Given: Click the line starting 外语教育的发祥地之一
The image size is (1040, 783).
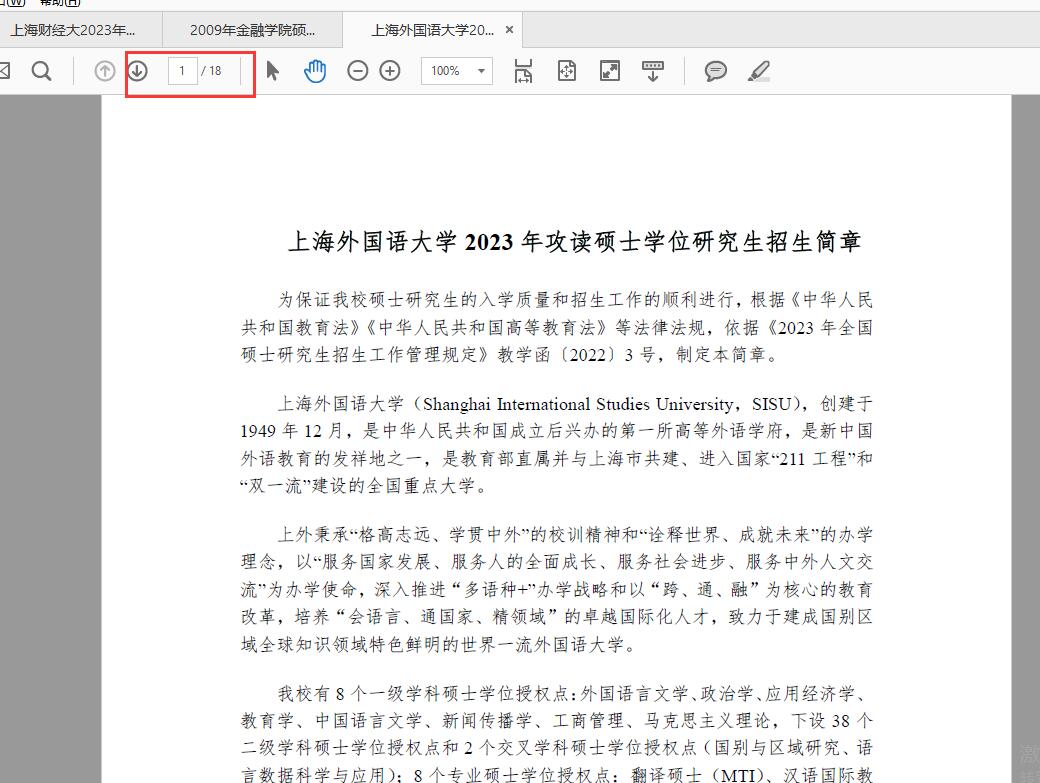Looking at the screenshot, I should [x=556, y=458].
